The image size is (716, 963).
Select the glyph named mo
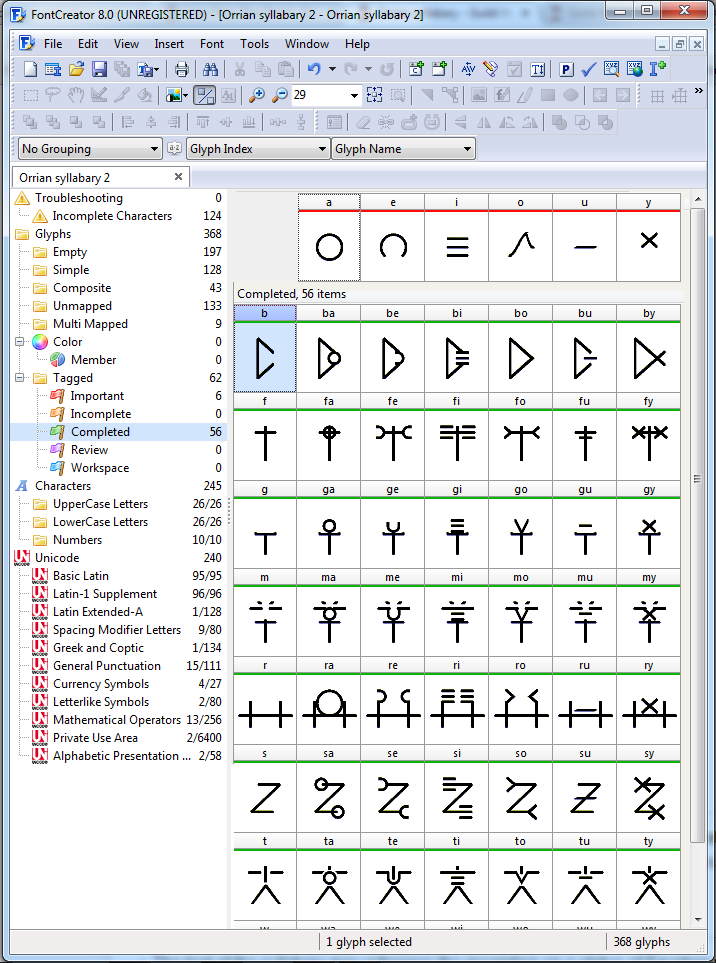coord(521,613)
